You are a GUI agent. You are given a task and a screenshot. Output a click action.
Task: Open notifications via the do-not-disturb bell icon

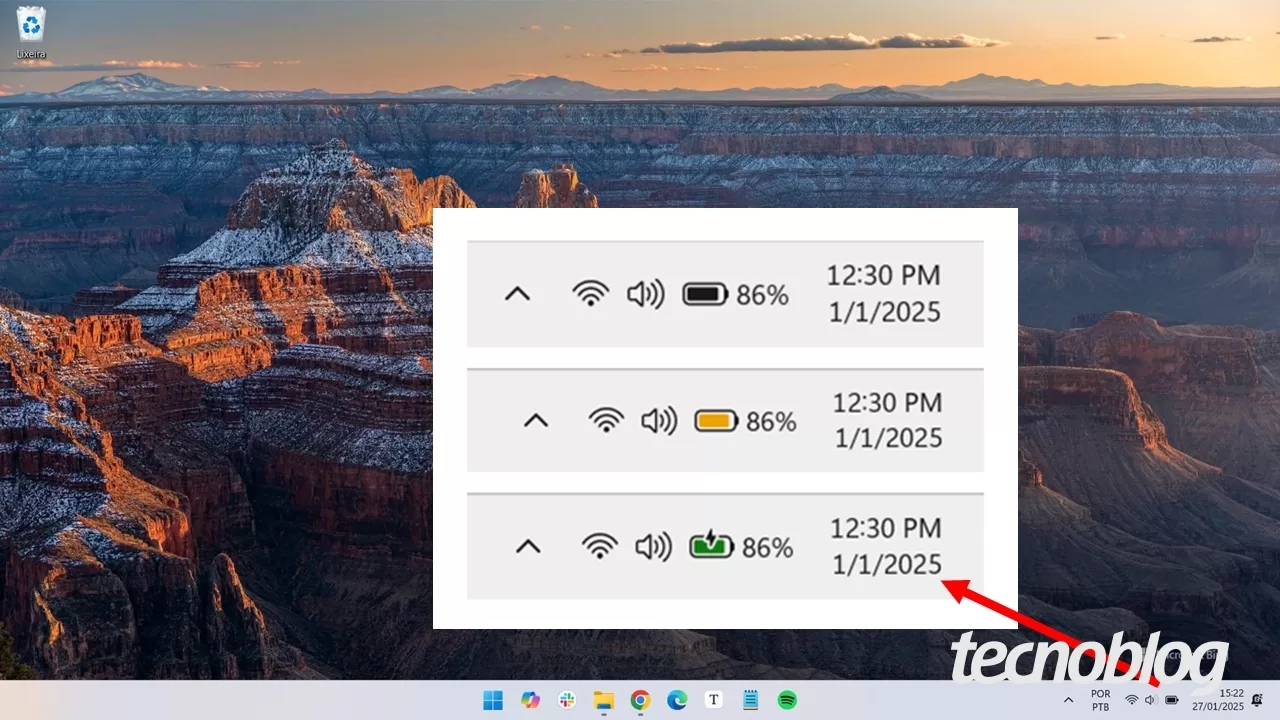click(1257, 700)
